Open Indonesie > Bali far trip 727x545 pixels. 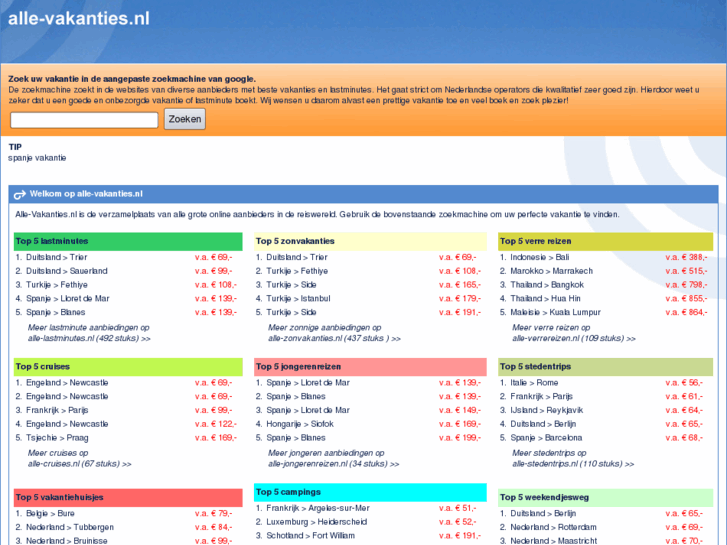(x=540, y=257)
